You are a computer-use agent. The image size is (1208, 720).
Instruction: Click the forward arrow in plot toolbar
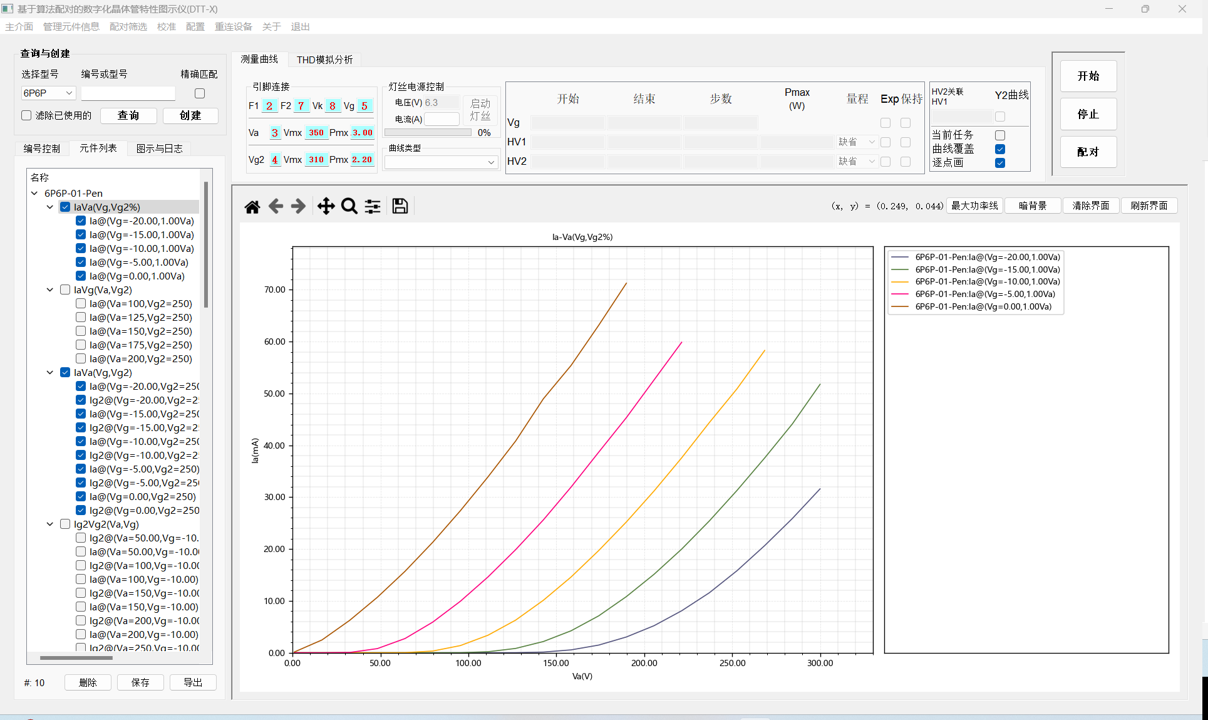(298, 206)
